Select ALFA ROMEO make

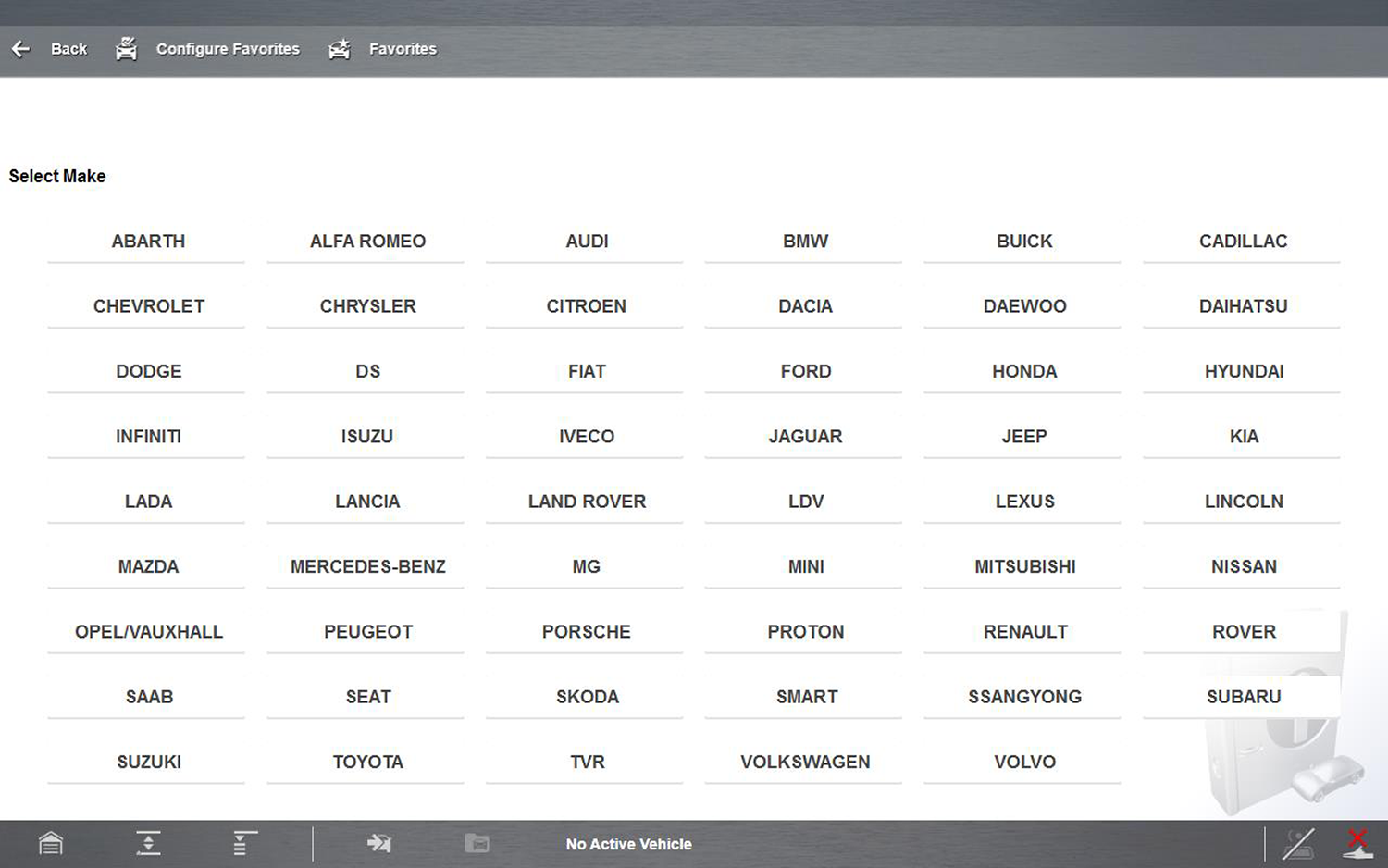tap(367, 242)
